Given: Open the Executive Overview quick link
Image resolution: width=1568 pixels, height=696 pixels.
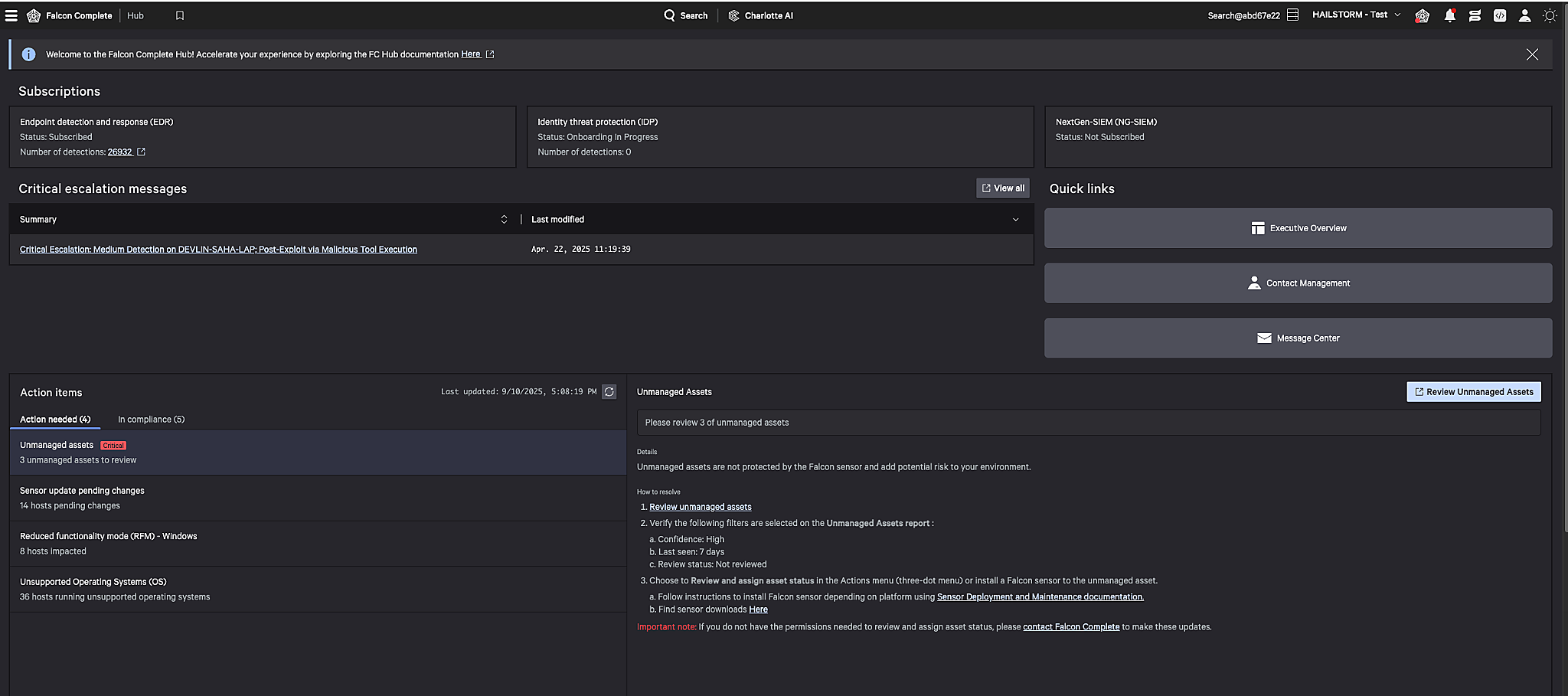Looking at the screenshot, I should [x=1298, y=228].
